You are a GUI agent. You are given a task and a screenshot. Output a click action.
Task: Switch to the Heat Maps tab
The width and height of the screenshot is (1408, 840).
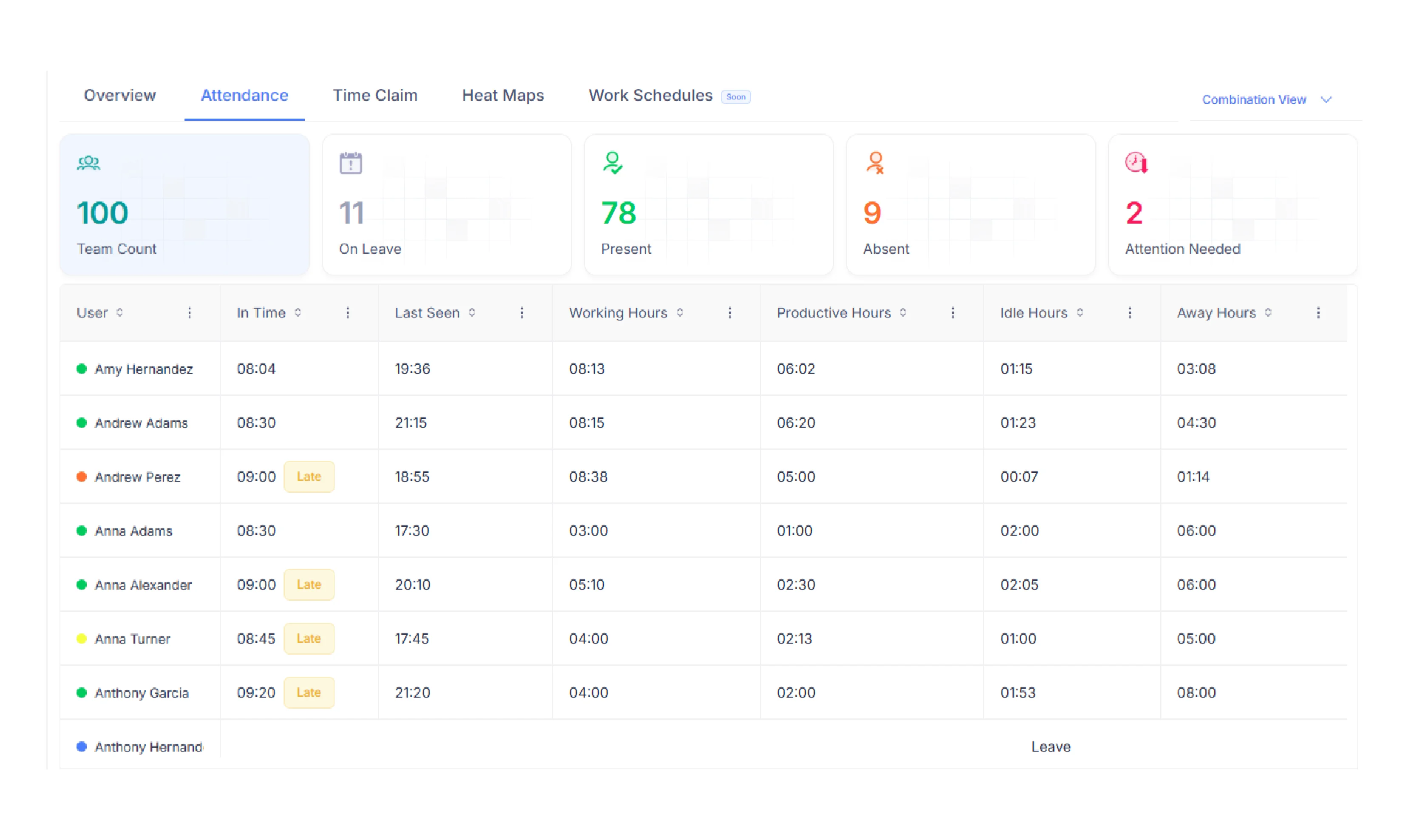[x=502, y=95]
